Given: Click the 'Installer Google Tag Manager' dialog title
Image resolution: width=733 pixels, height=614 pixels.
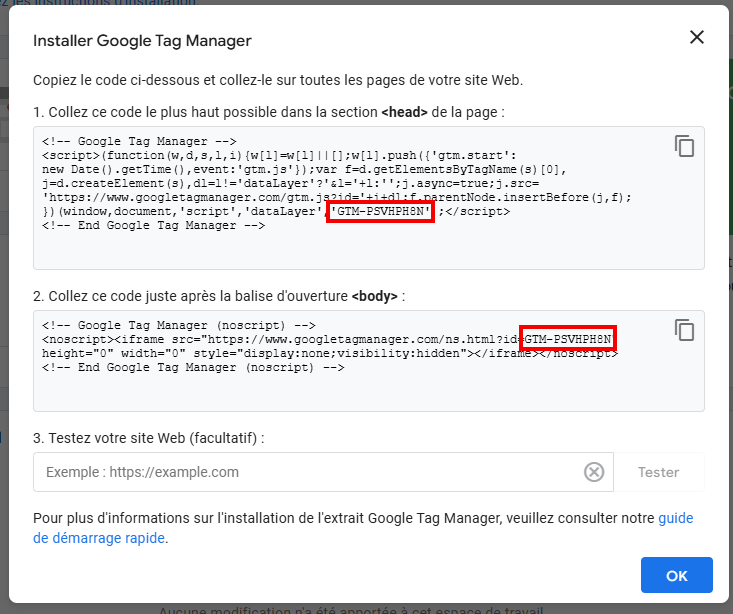Looking at the screenshot, I should (x=142, y=41).
